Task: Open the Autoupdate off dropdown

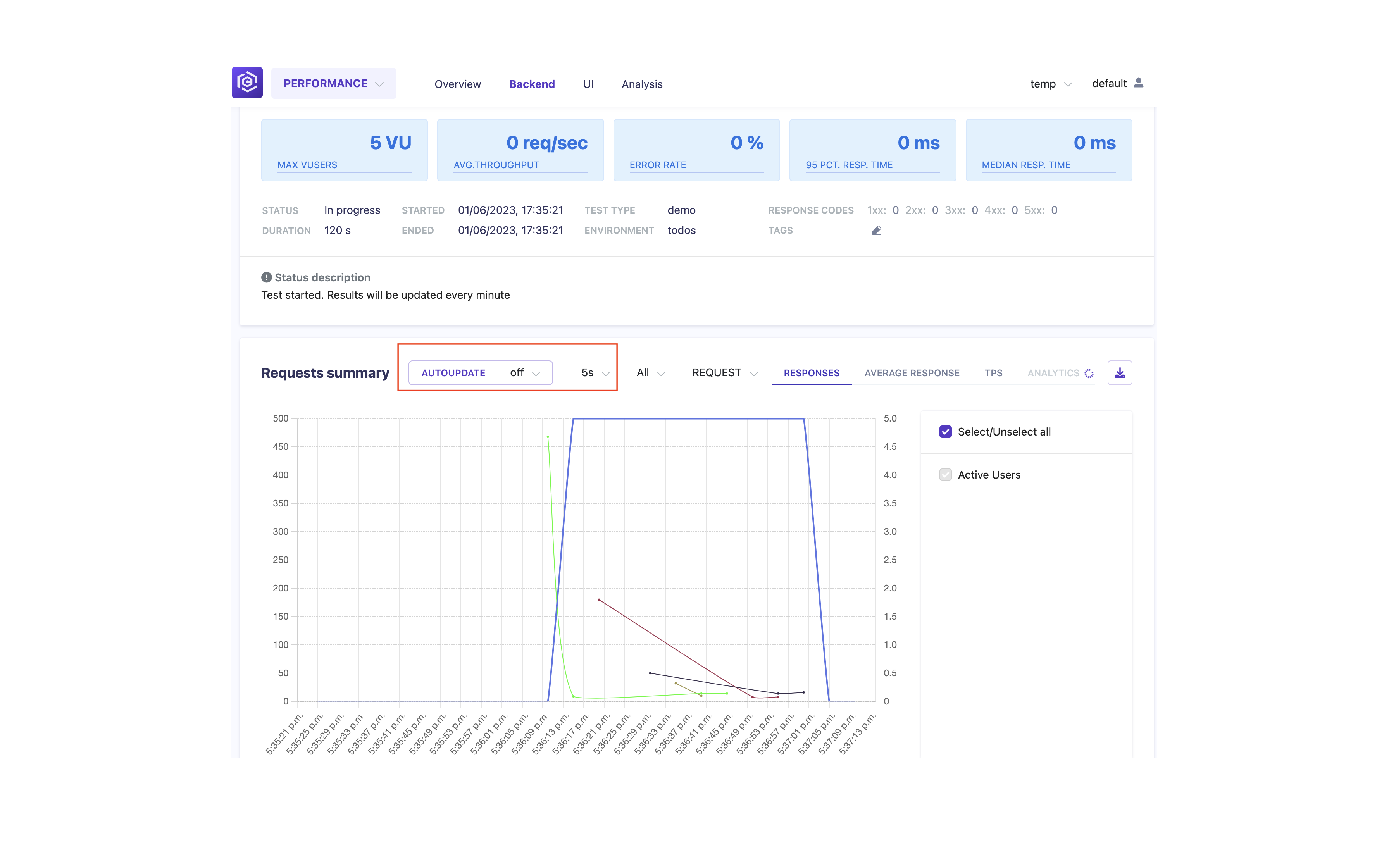Action: point(525,372)
